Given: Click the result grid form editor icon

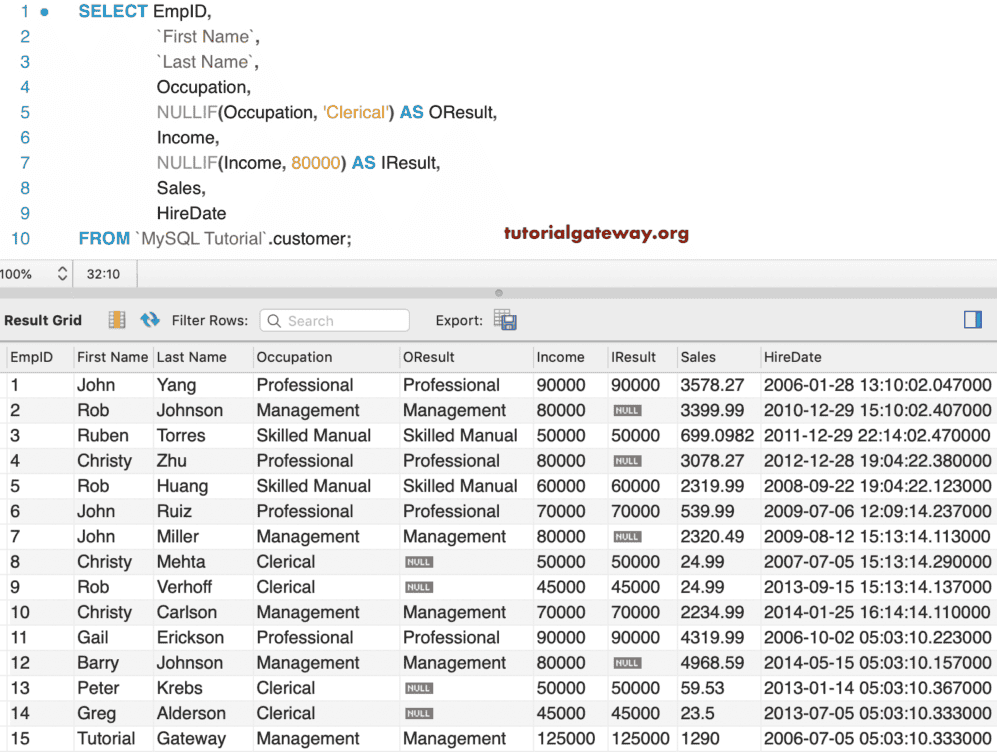Looking at the screenshot, I should (117, 320).
